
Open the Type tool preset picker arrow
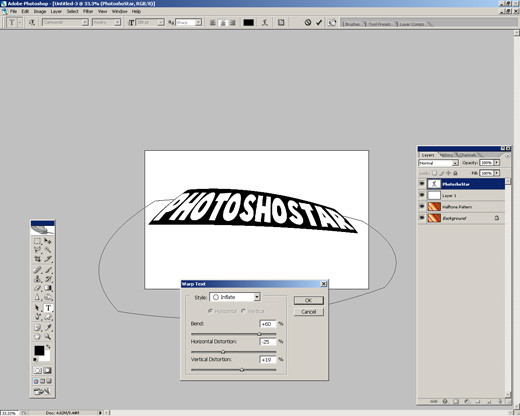[x=20, y=23]
